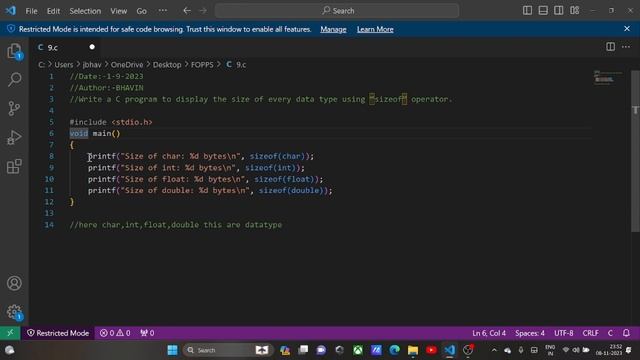
Task: Toggle the primary side bar layout icon
Action: [527, 11]
